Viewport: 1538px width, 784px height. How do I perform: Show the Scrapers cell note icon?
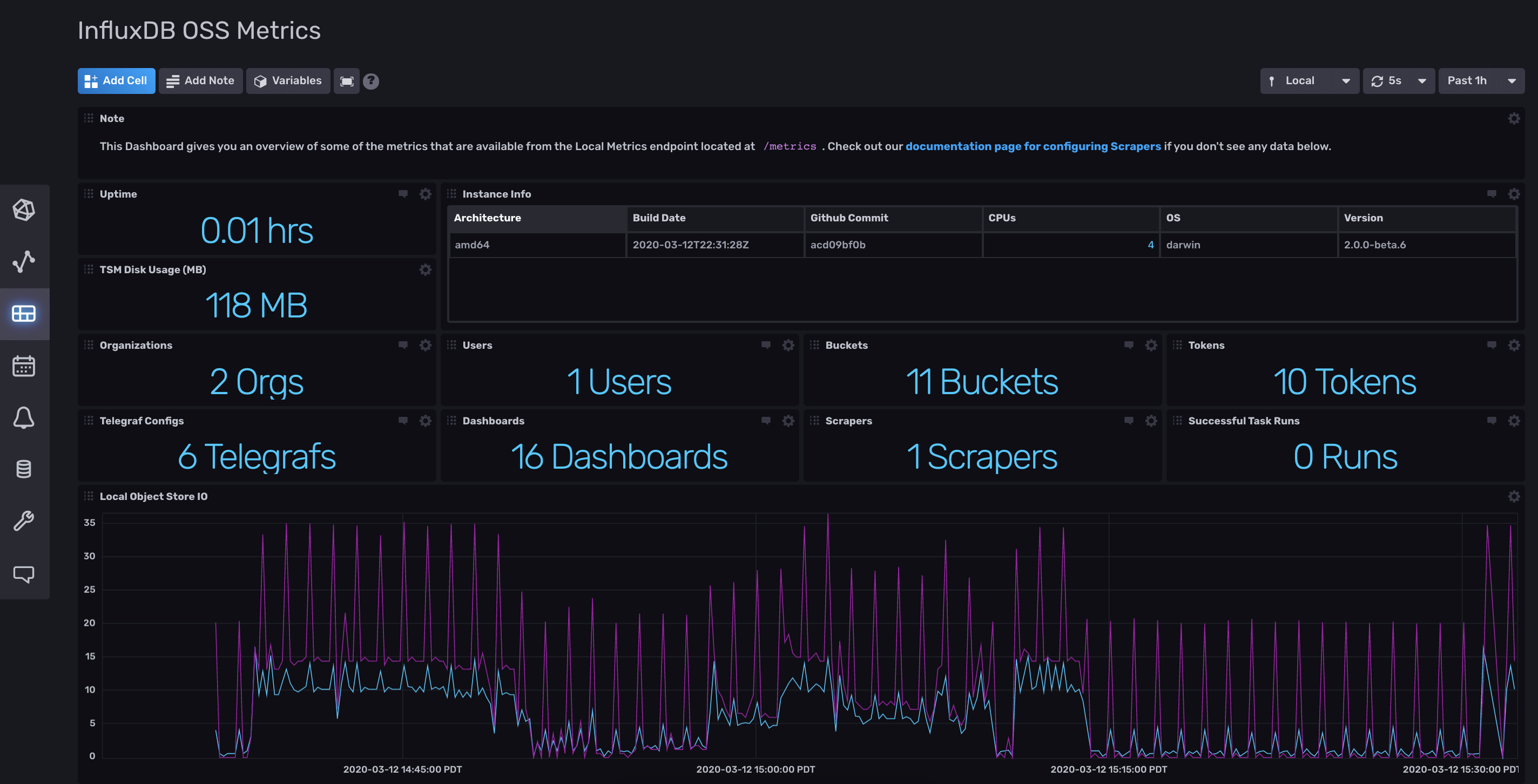tap(1129, 421)
